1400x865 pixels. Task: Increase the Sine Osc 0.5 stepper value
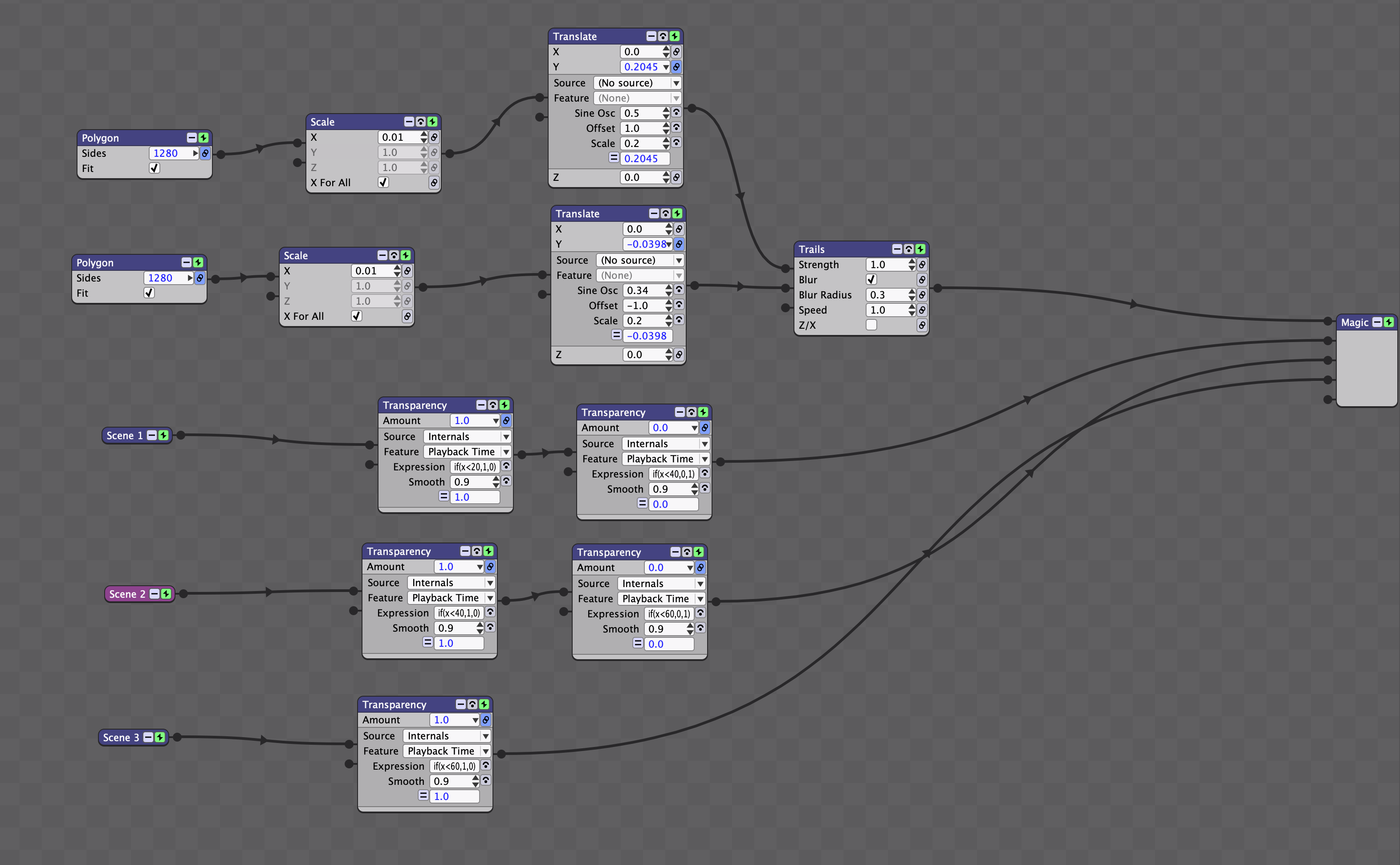[666, 110]
